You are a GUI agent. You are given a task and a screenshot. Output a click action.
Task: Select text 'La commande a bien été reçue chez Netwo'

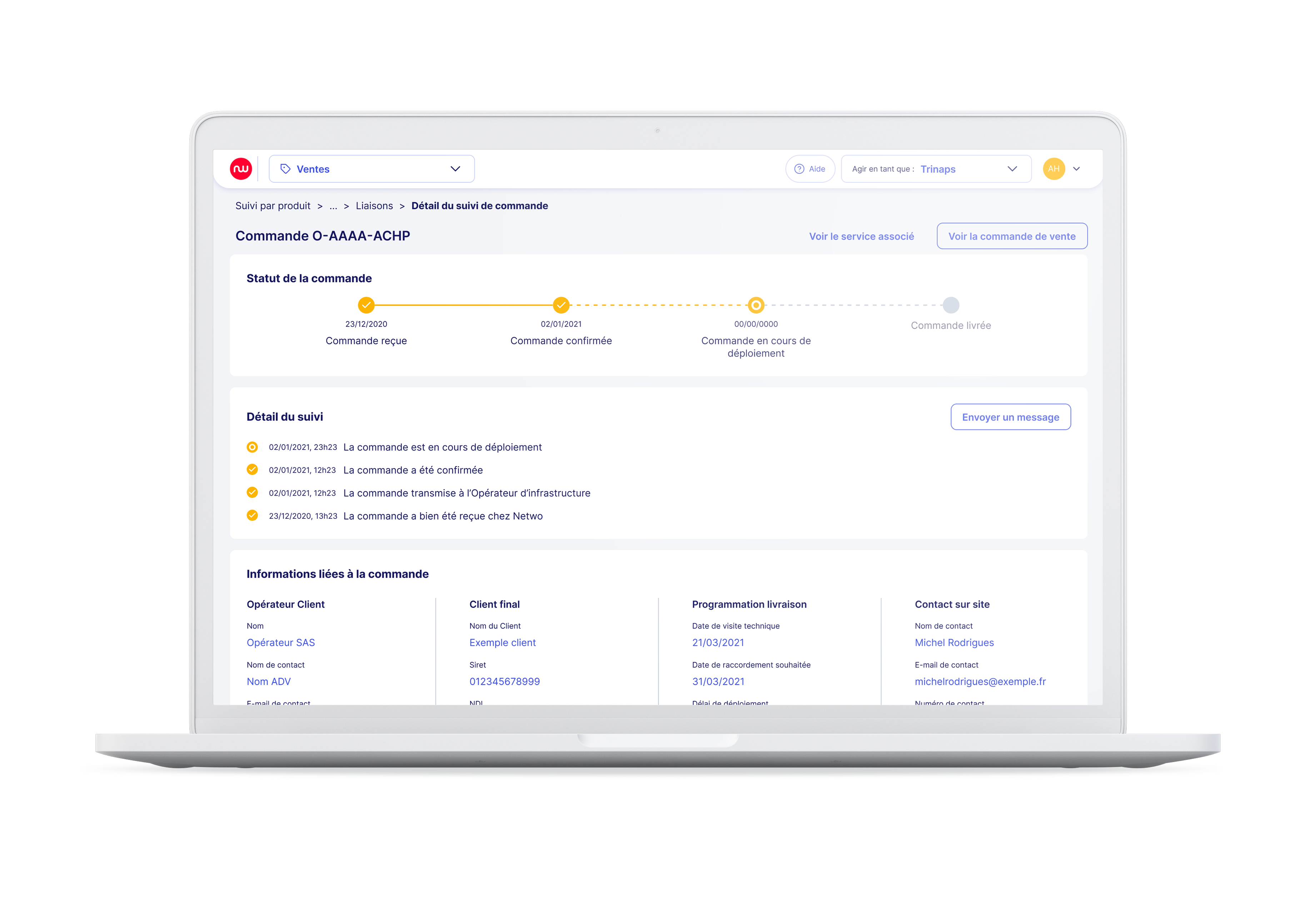[x=443, y=516]
